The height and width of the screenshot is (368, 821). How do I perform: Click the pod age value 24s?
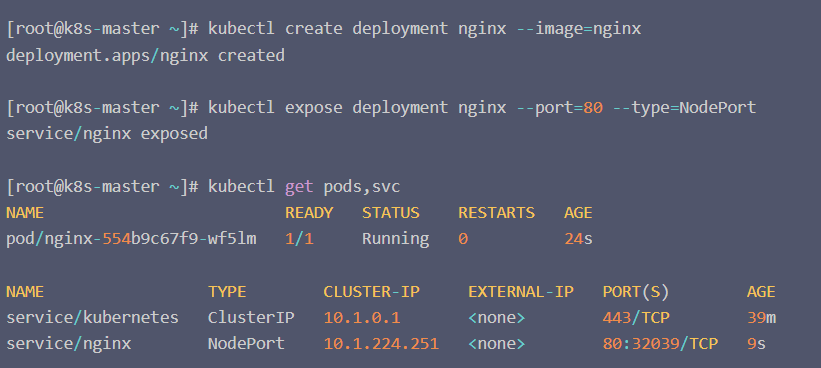tap(578, 239)
